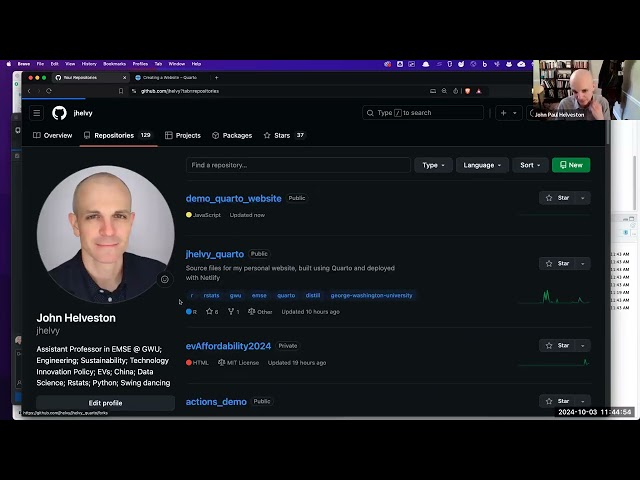Star the jhelvy_quarto repository
This screenshot has width=640, height=480.
557,264
